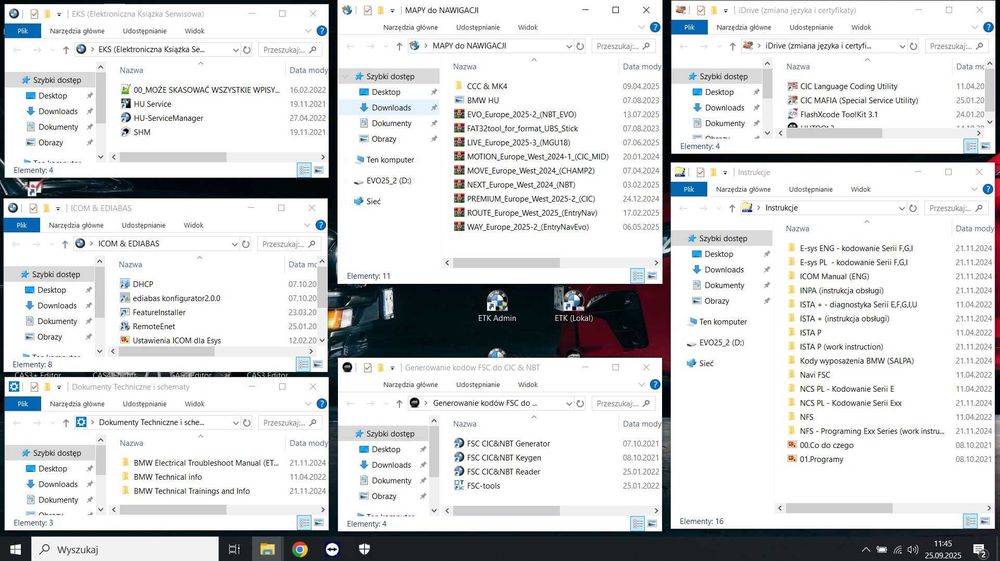
Task: Toggle details view in MAPY do NAWIGACJI window
Action: click(x=637, y=275)
